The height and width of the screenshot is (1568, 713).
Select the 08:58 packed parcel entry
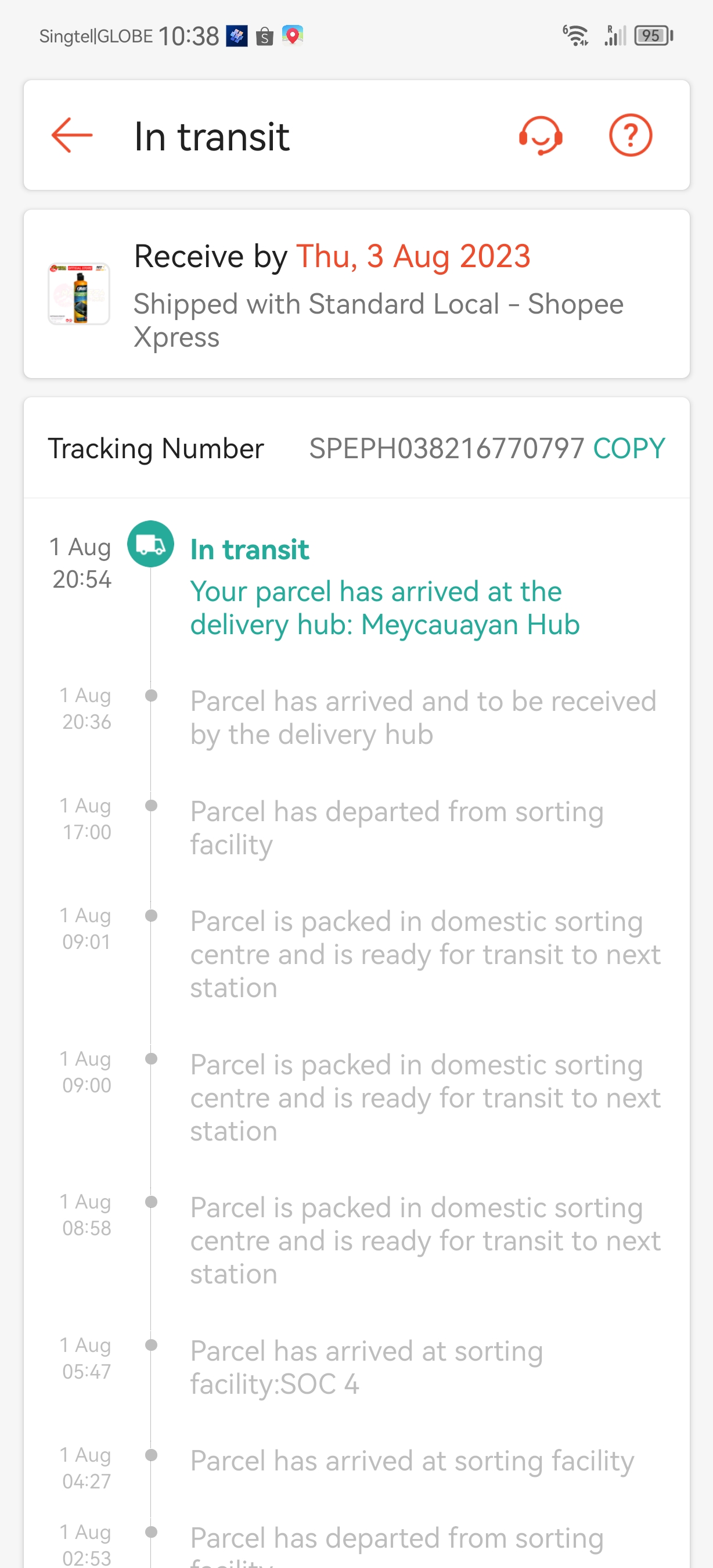coord(424,1240)
